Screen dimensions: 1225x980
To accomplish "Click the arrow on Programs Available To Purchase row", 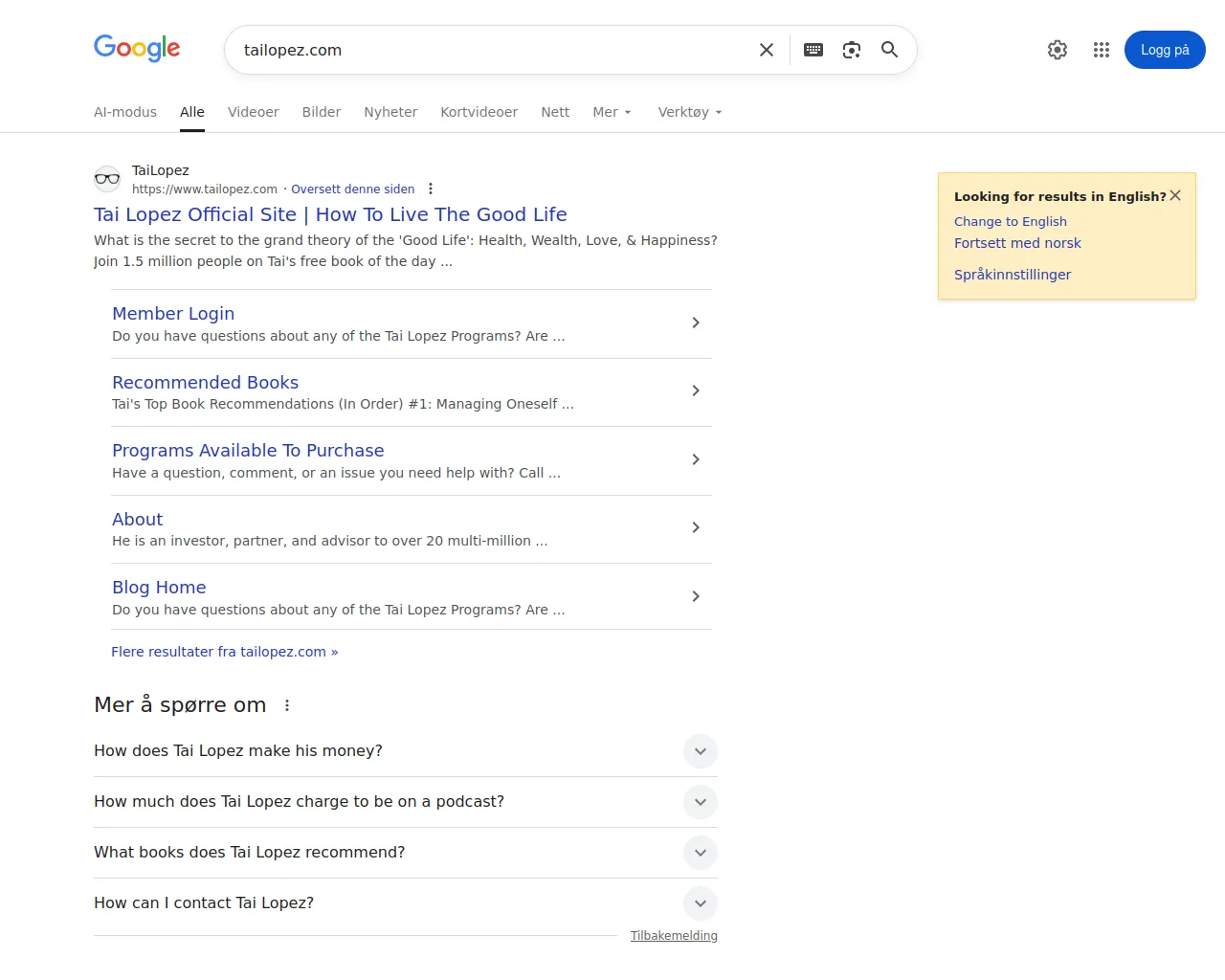I will pos(696,459).
